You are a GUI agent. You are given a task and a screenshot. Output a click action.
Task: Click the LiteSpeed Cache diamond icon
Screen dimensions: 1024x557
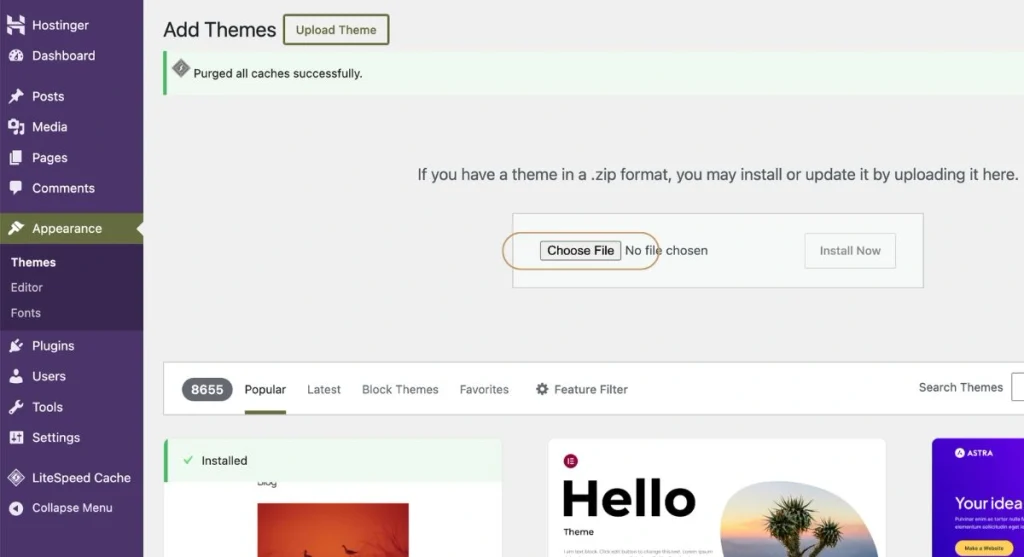point(16,477)
